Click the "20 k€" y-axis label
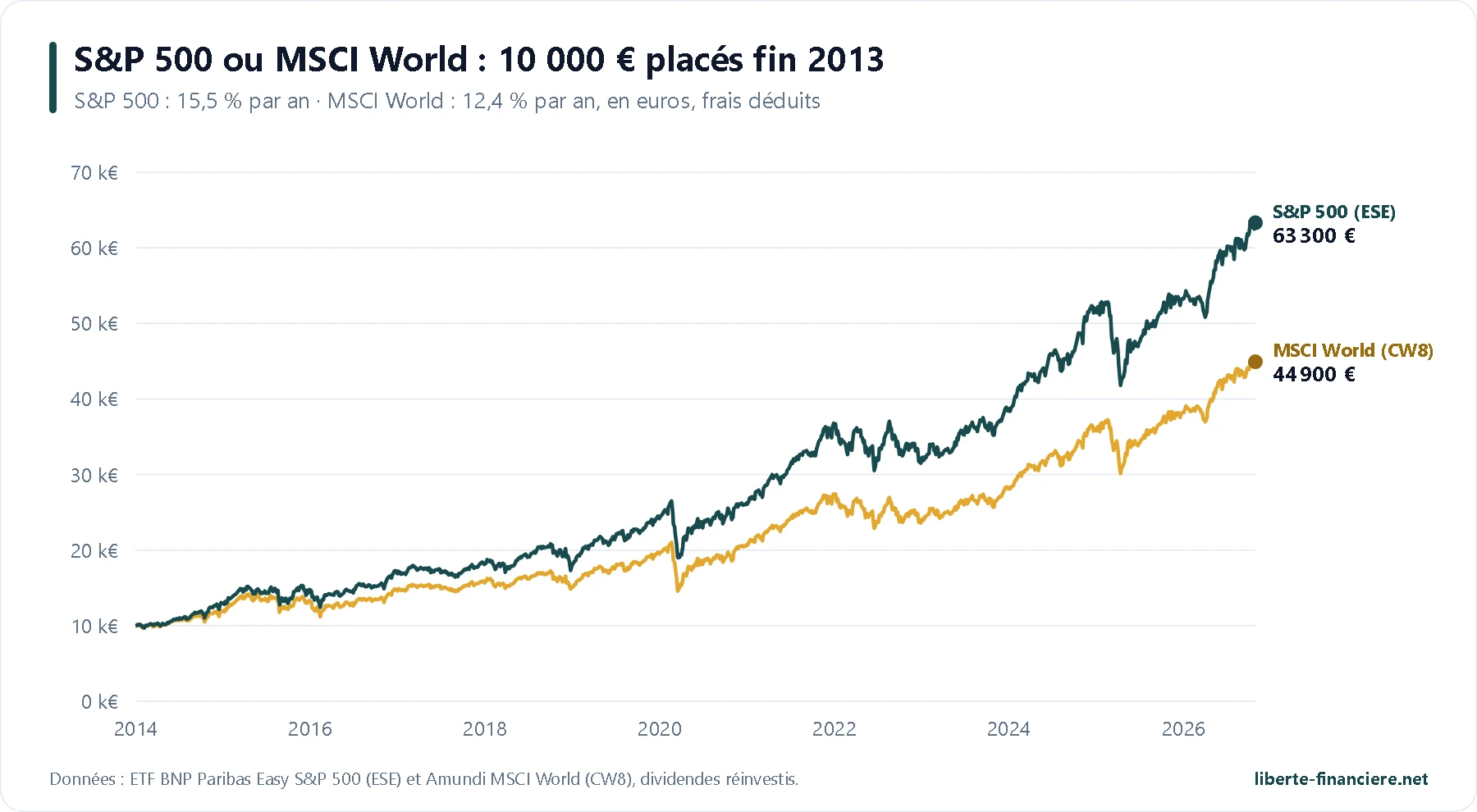The height and width of the screenshot is (812, 1477). [94, 551]
